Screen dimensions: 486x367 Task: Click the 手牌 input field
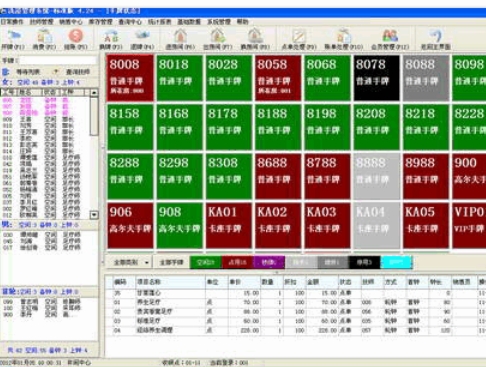point(58,60)
